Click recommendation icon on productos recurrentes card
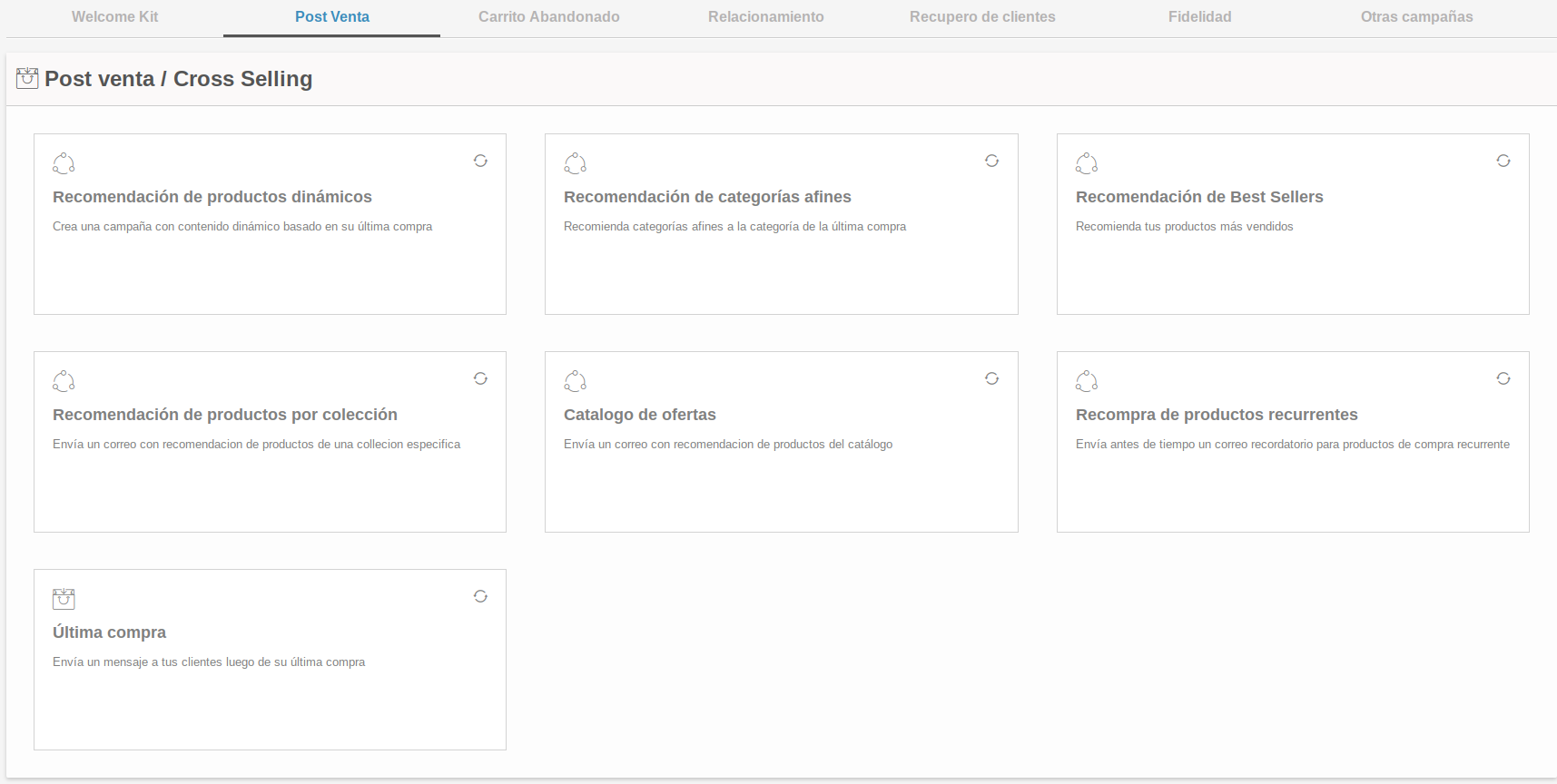This screenshot has height=784, width=1557. tap(1087, 381)
